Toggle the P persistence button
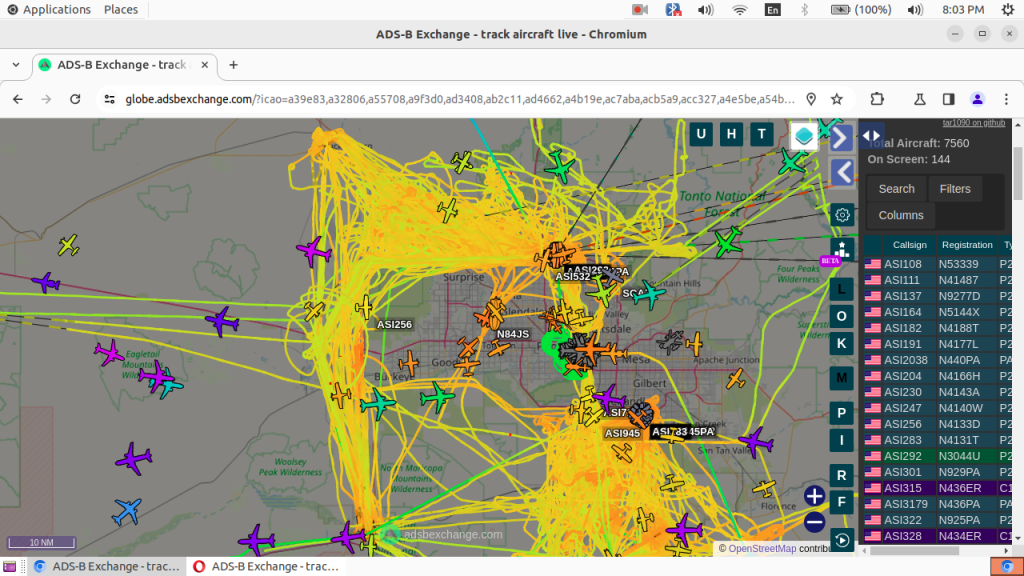Viewport: 1024px width, 576px height. (842, 413)
